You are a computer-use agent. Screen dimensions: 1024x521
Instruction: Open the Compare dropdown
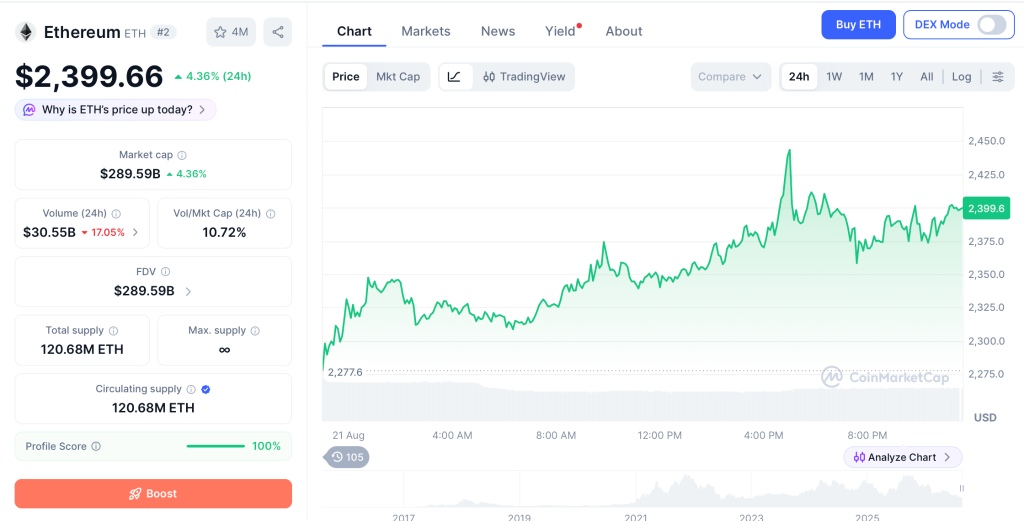pos(730,76)
